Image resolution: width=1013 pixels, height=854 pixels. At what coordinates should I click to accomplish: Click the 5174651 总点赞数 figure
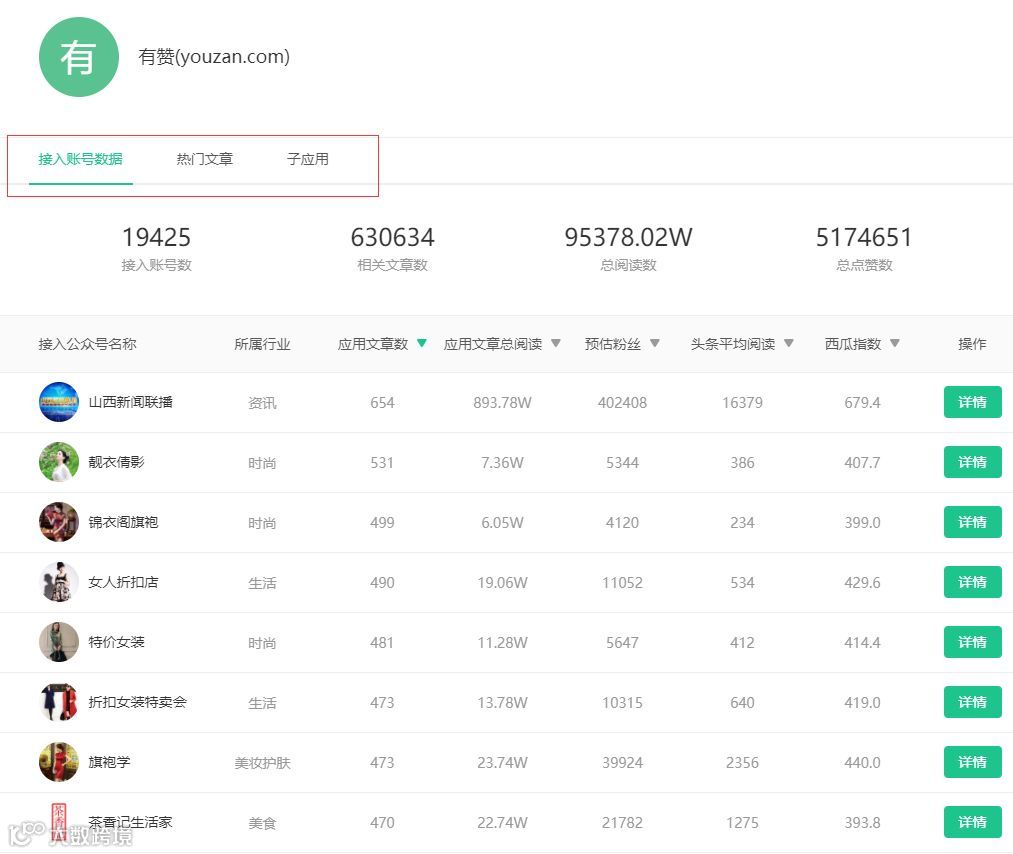(x=864, y=237)
